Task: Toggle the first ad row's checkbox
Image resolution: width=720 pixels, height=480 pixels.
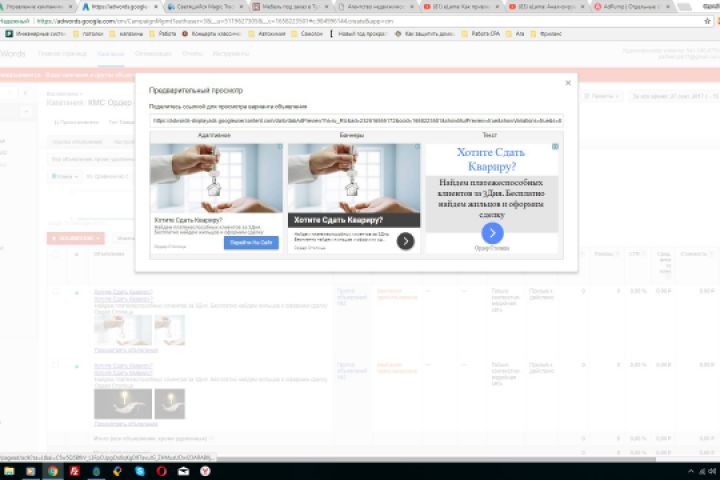Action: point(56,292)
